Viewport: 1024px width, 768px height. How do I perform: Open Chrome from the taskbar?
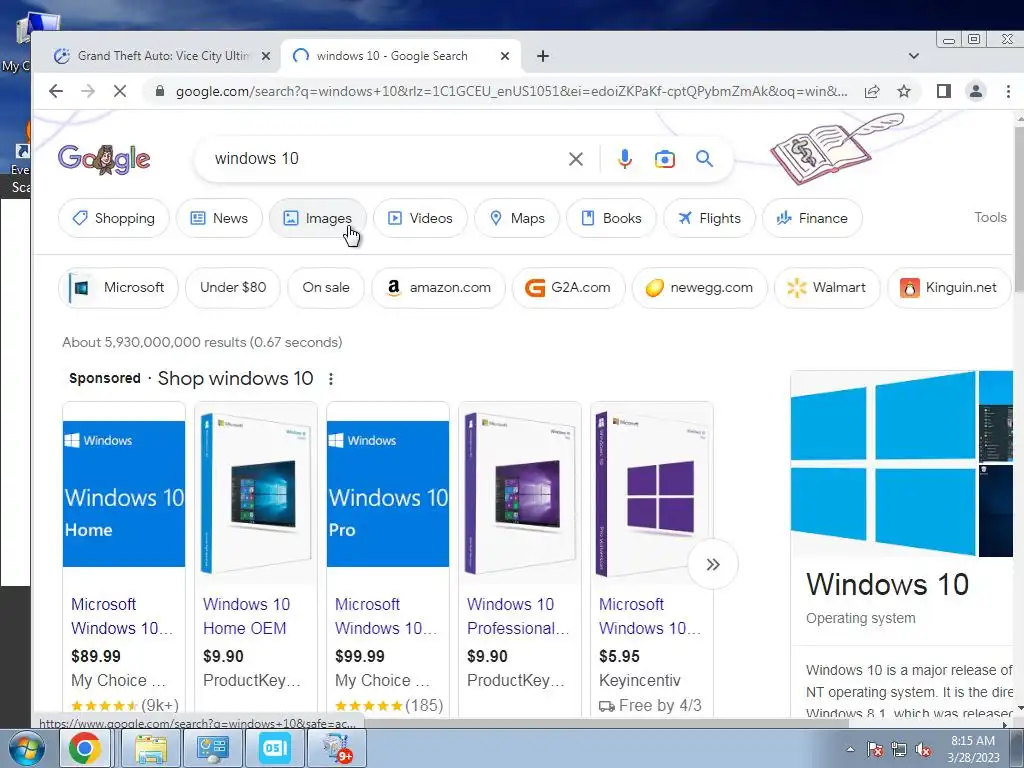coord(85,748)
